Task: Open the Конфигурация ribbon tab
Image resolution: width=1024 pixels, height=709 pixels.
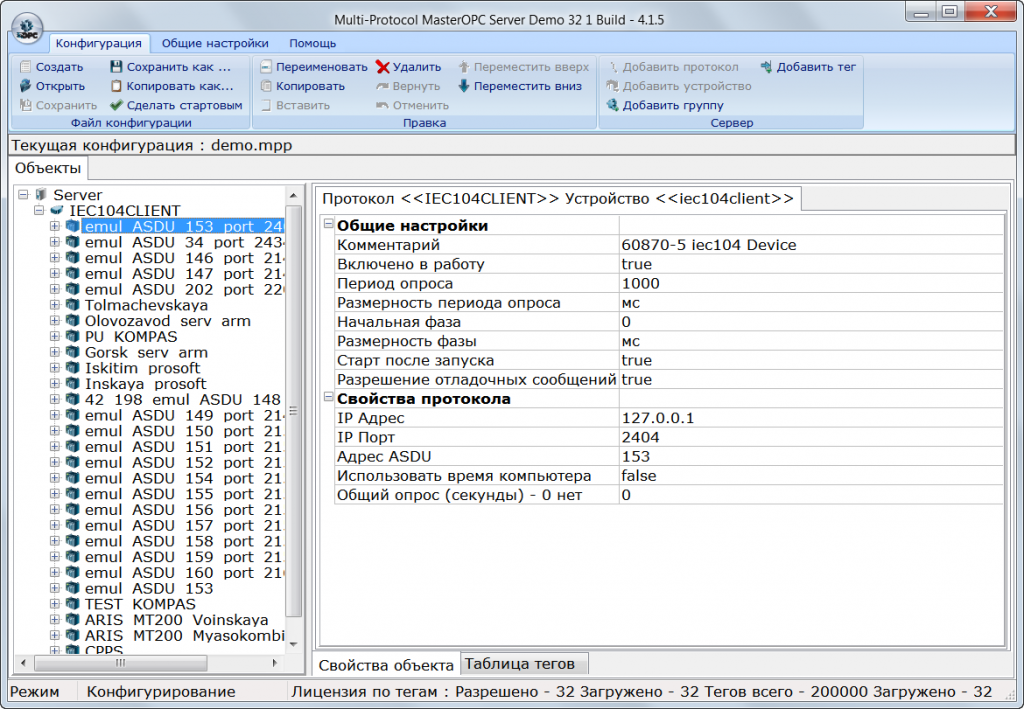Action: tap(99, 43)
